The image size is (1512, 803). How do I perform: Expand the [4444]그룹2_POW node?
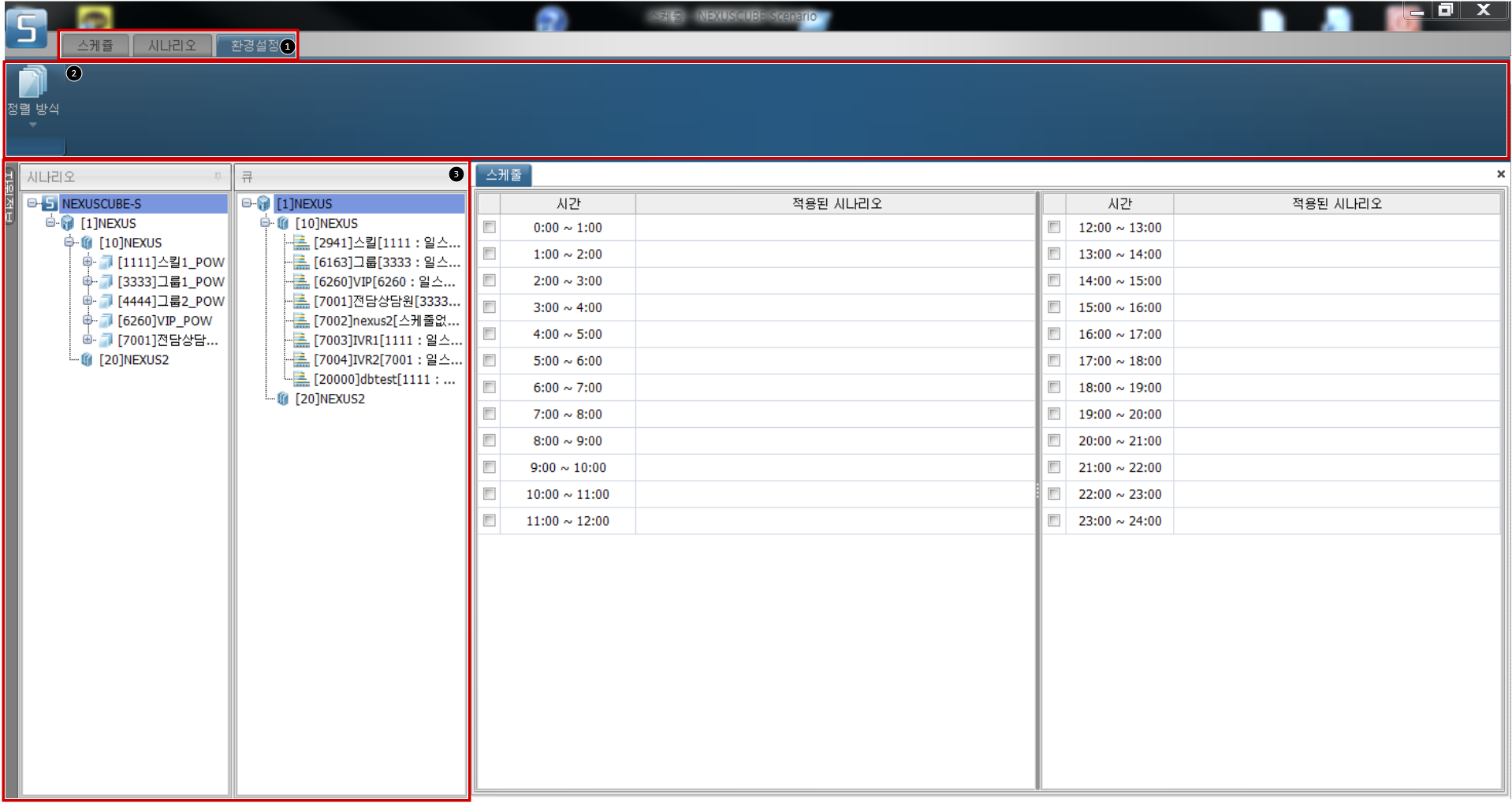[88, 300]
